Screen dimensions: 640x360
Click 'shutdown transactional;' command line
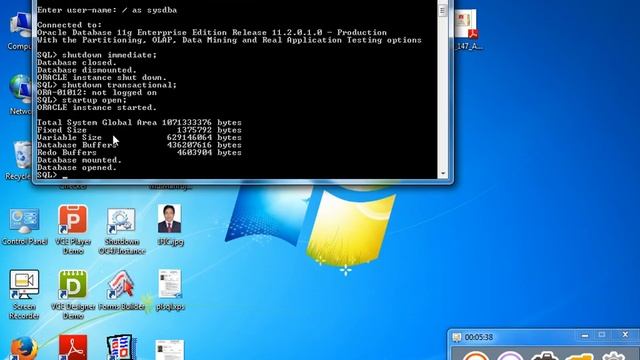pos(107,85)
